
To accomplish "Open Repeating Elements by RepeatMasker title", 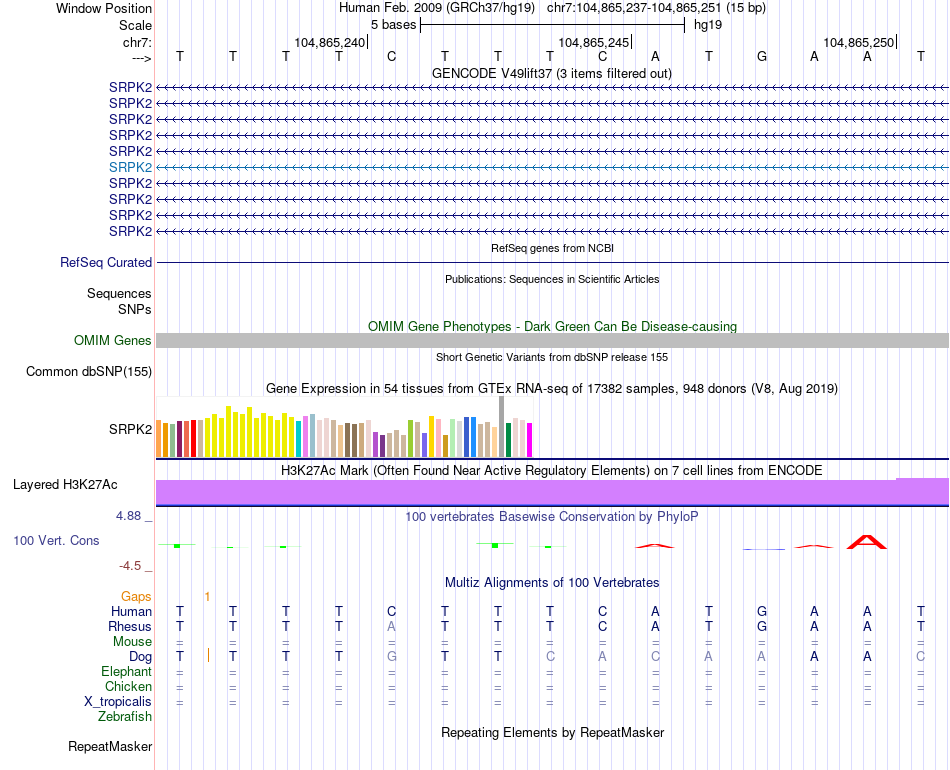I will (x=552, y=733).
